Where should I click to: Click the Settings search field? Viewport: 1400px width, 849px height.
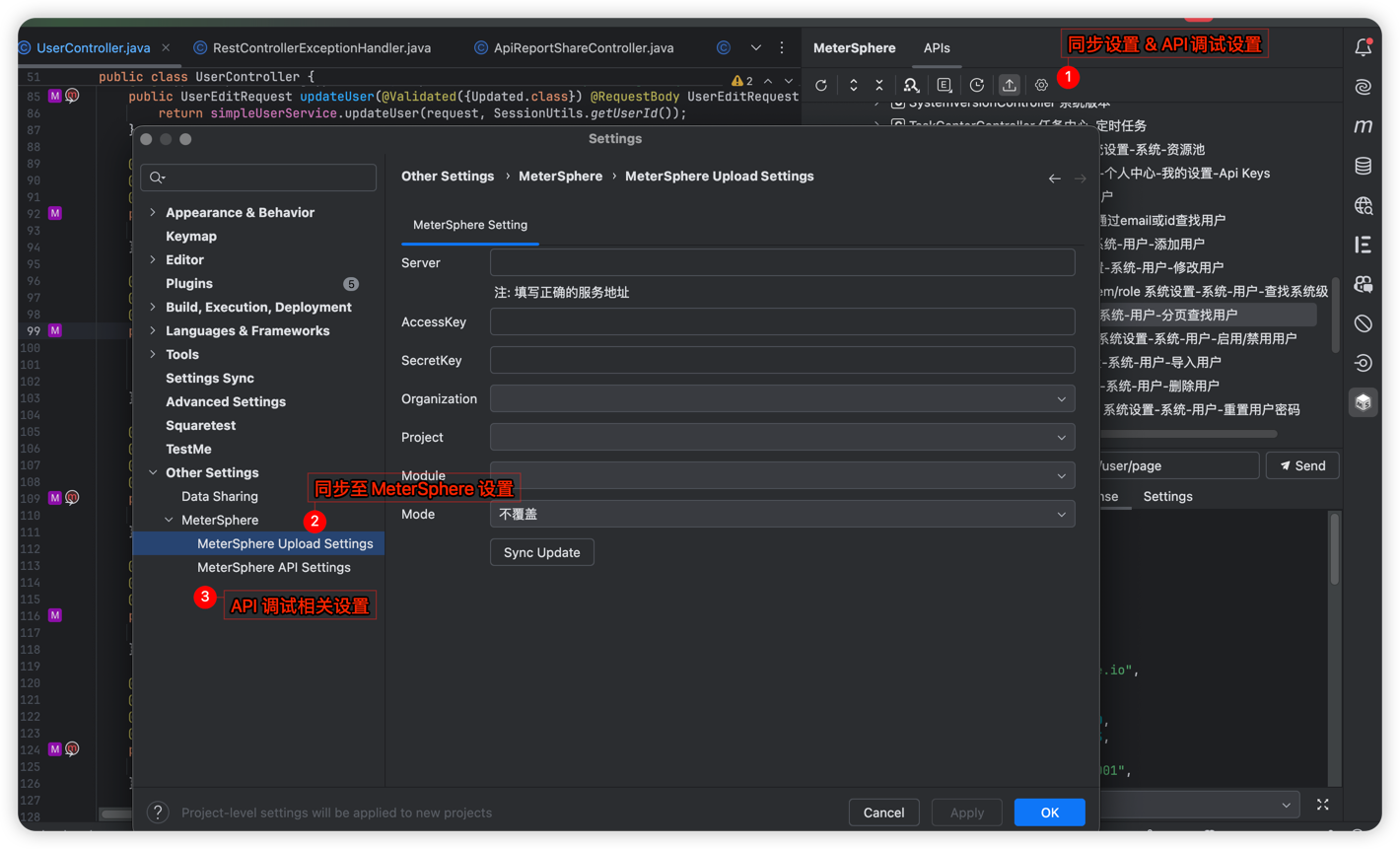tap(258, 177)
